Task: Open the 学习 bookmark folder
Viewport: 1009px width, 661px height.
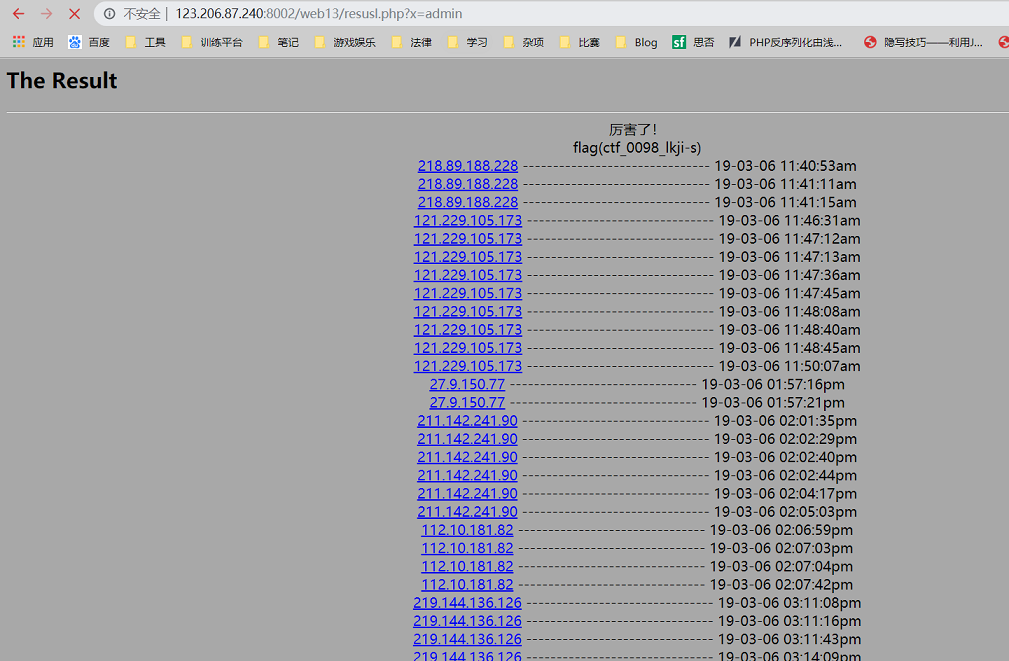Action: tap(468, 42)
